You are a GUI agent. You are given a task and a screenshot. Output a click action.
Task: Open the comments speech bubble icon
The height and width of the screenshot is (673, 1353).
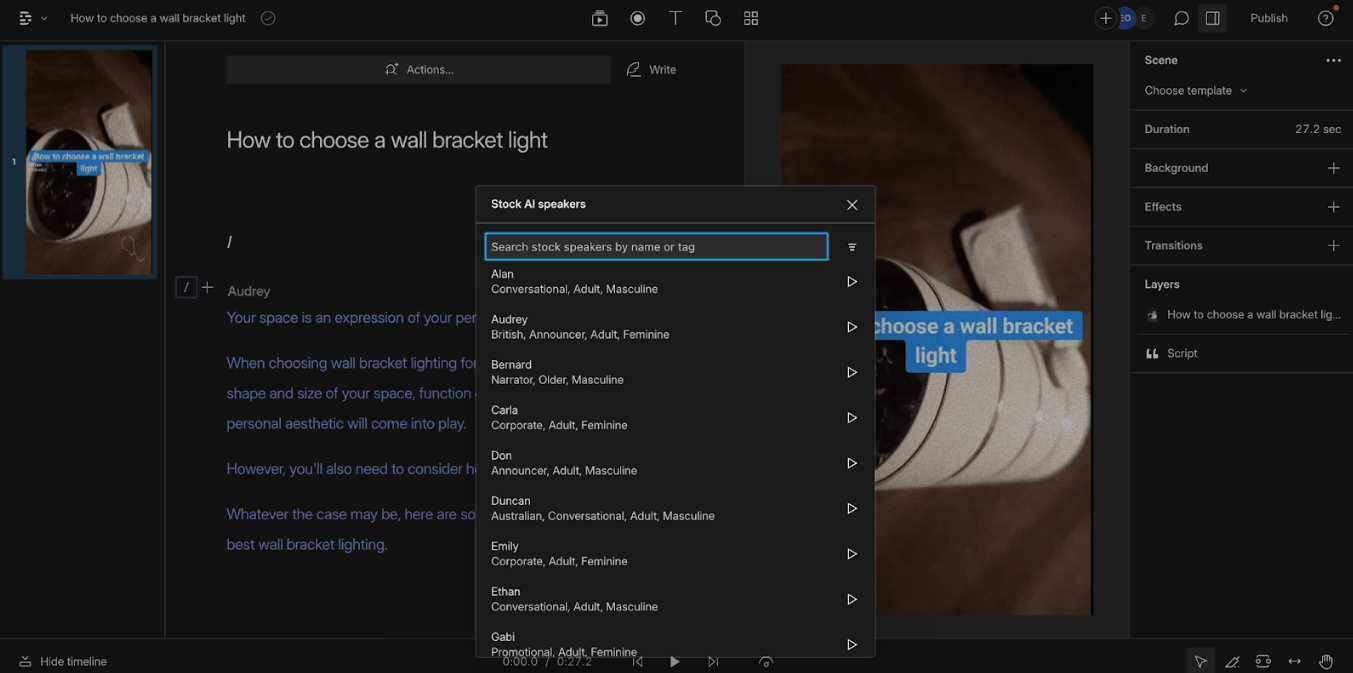point(1181,18)
